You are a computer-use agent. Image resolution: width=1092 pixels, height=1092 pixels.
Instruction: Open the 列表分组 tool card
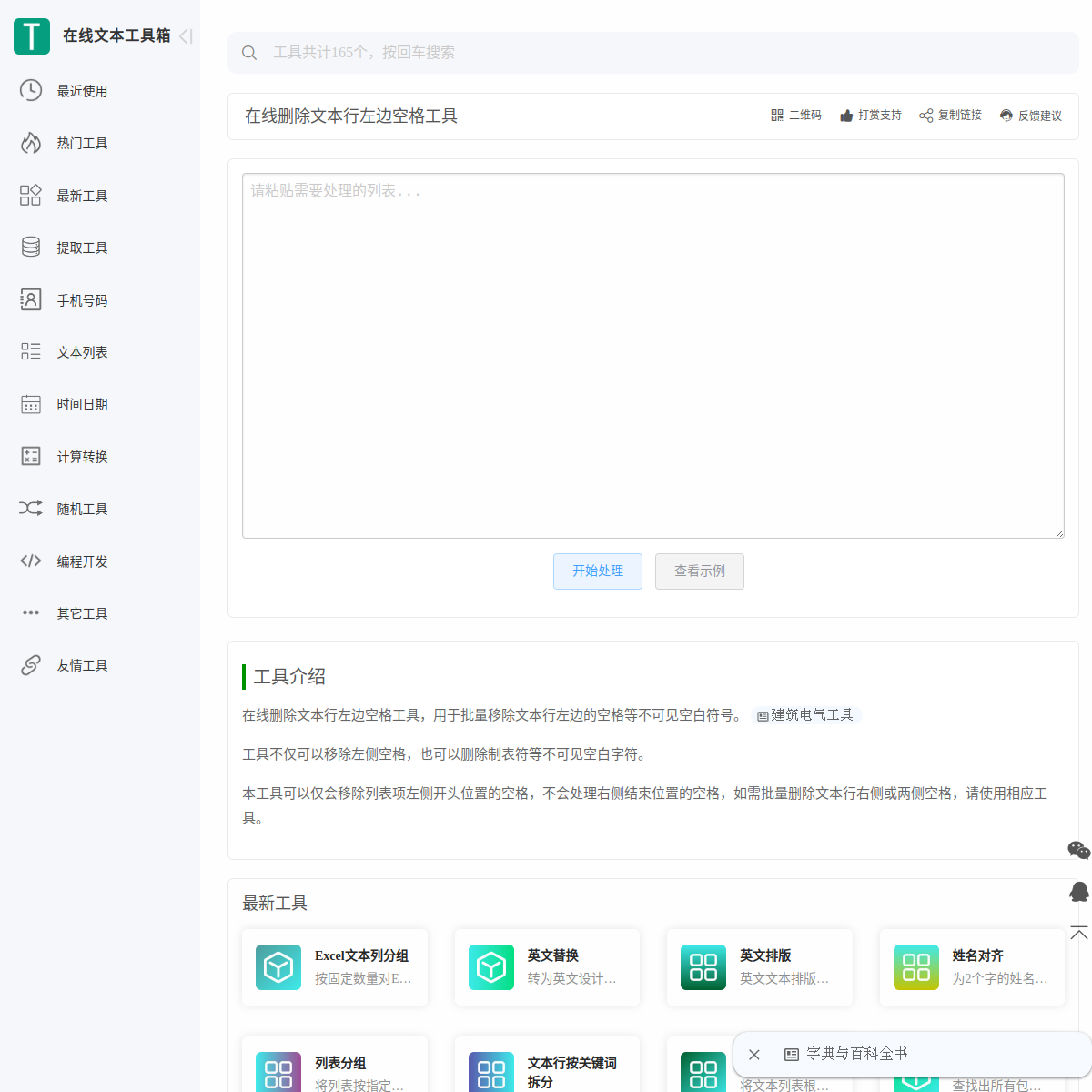pos(335,1065)
